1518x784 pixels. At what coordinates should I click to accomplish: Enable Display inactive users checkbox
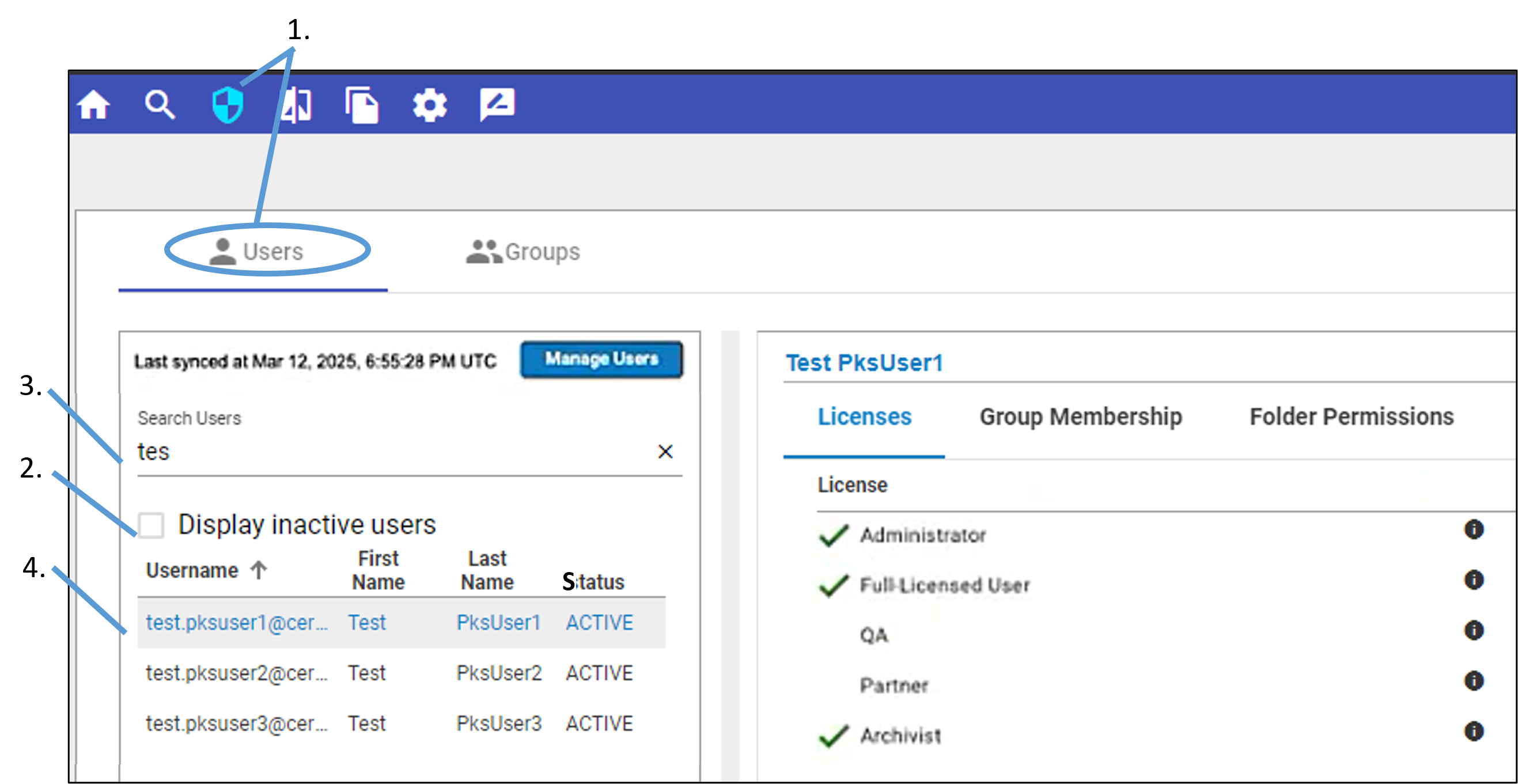[152, 524]
